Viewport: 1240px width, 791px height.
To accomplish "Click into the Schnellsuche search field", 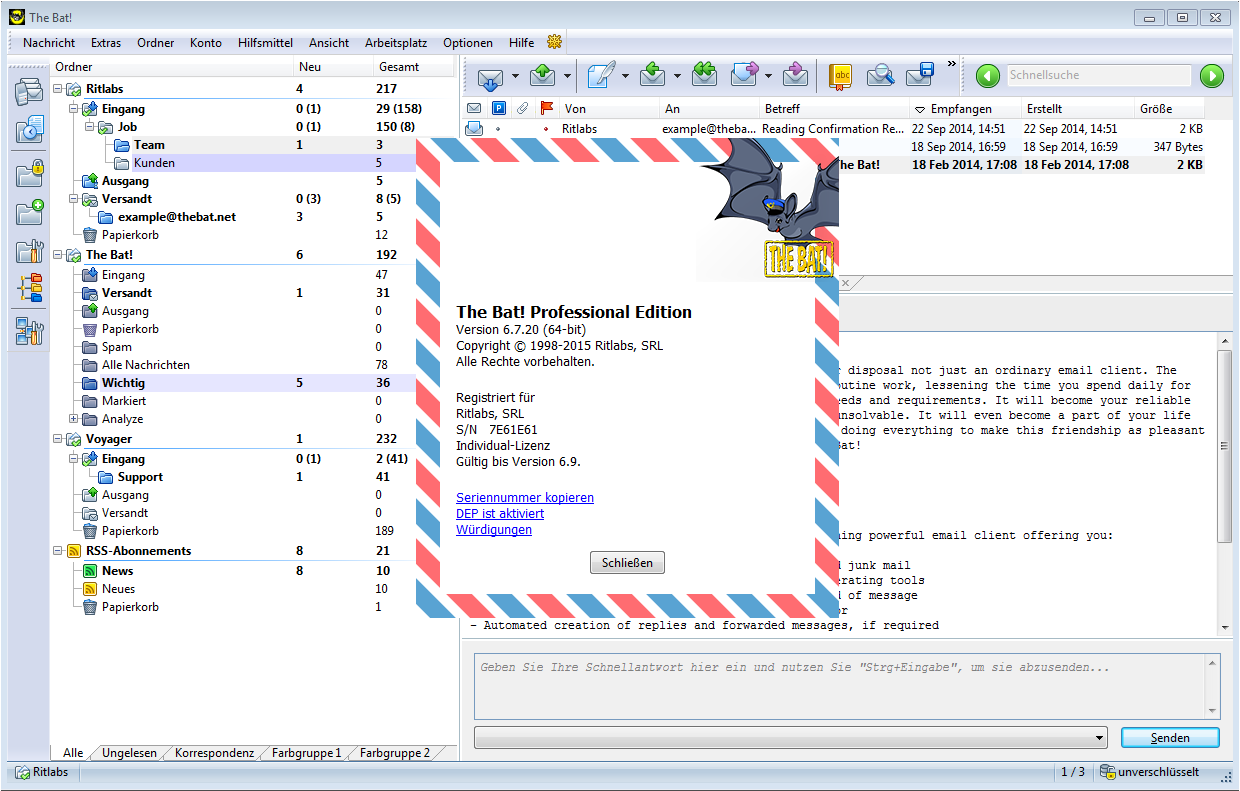I will pos(1098,76).
